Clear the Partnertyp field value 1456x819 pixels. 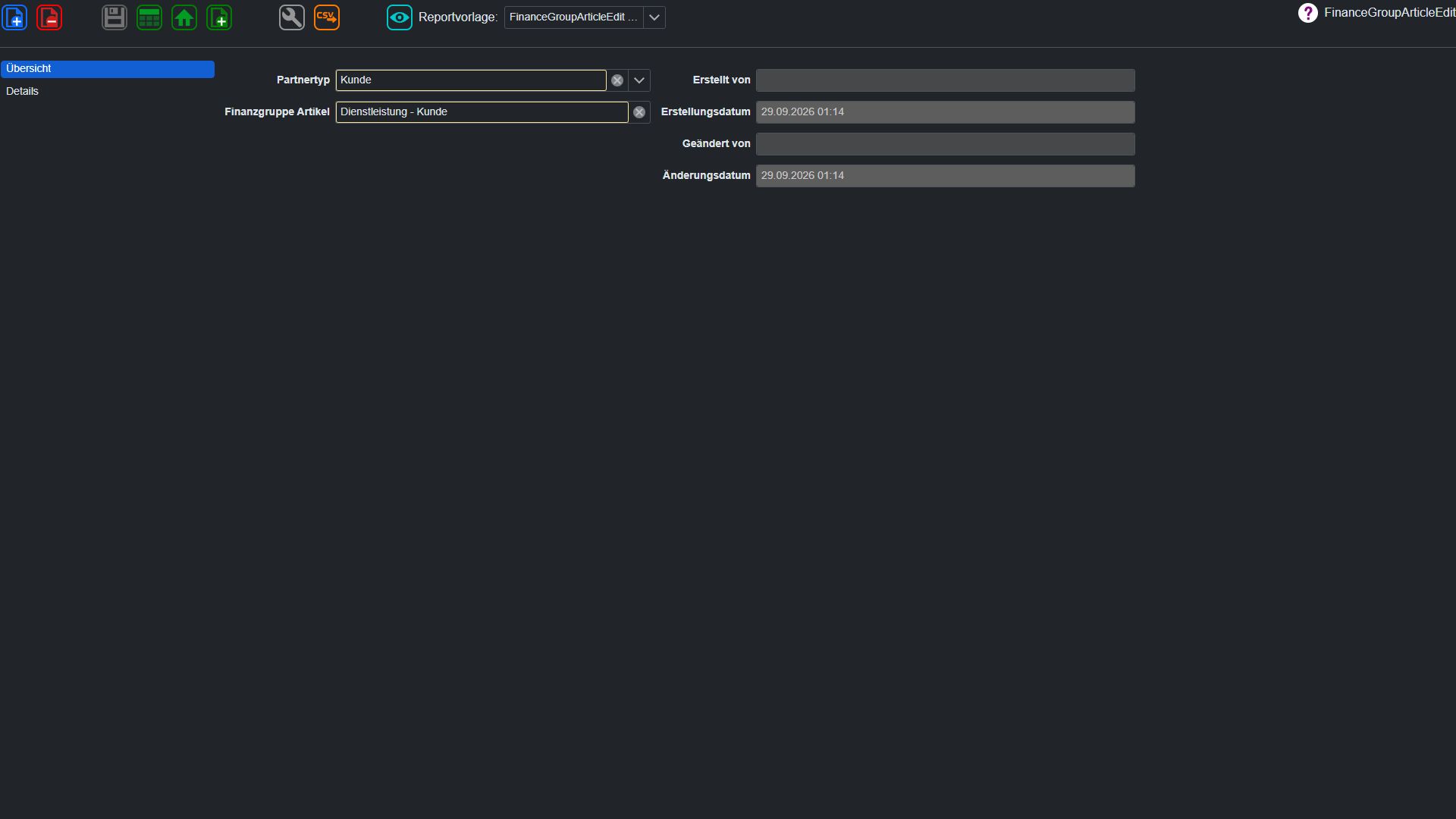(x=617, y=80)
